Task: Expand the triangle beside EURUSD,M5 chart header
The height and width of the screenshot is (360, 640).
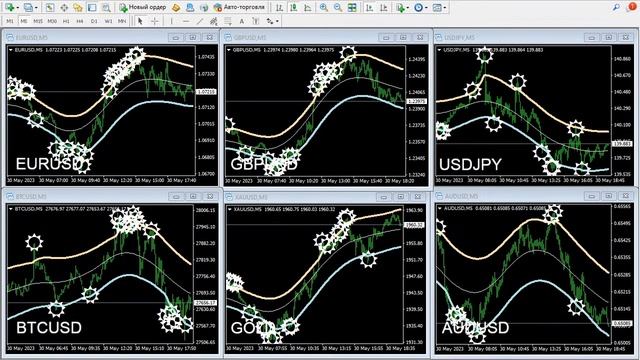Action: [11, 50]
